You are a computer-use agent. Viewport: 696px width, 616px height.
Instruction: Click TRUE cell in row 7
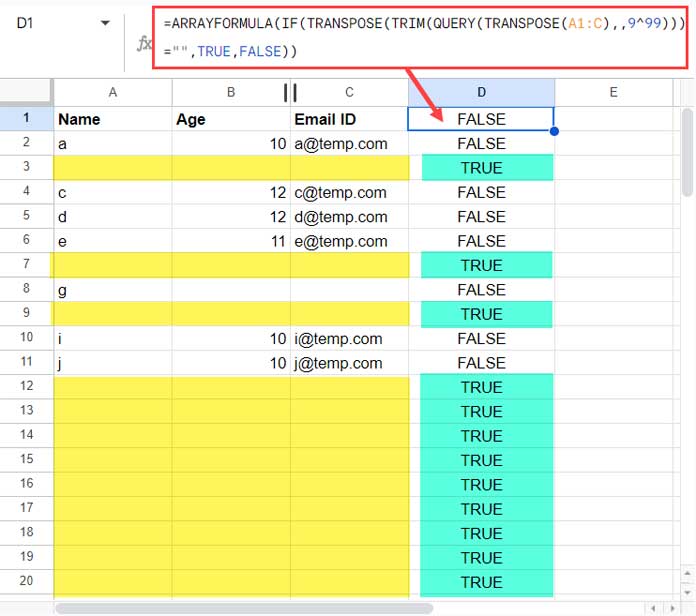[481, 265]
